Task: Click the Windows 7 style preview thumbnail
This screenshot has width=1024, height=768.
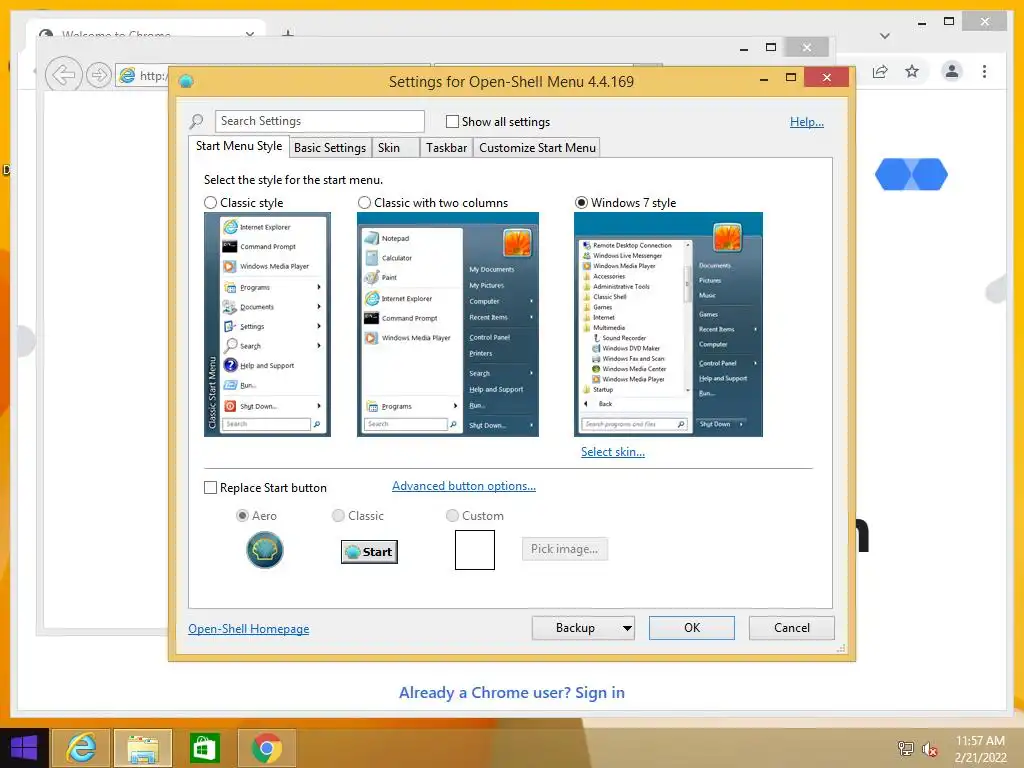Action: [668, 325]
